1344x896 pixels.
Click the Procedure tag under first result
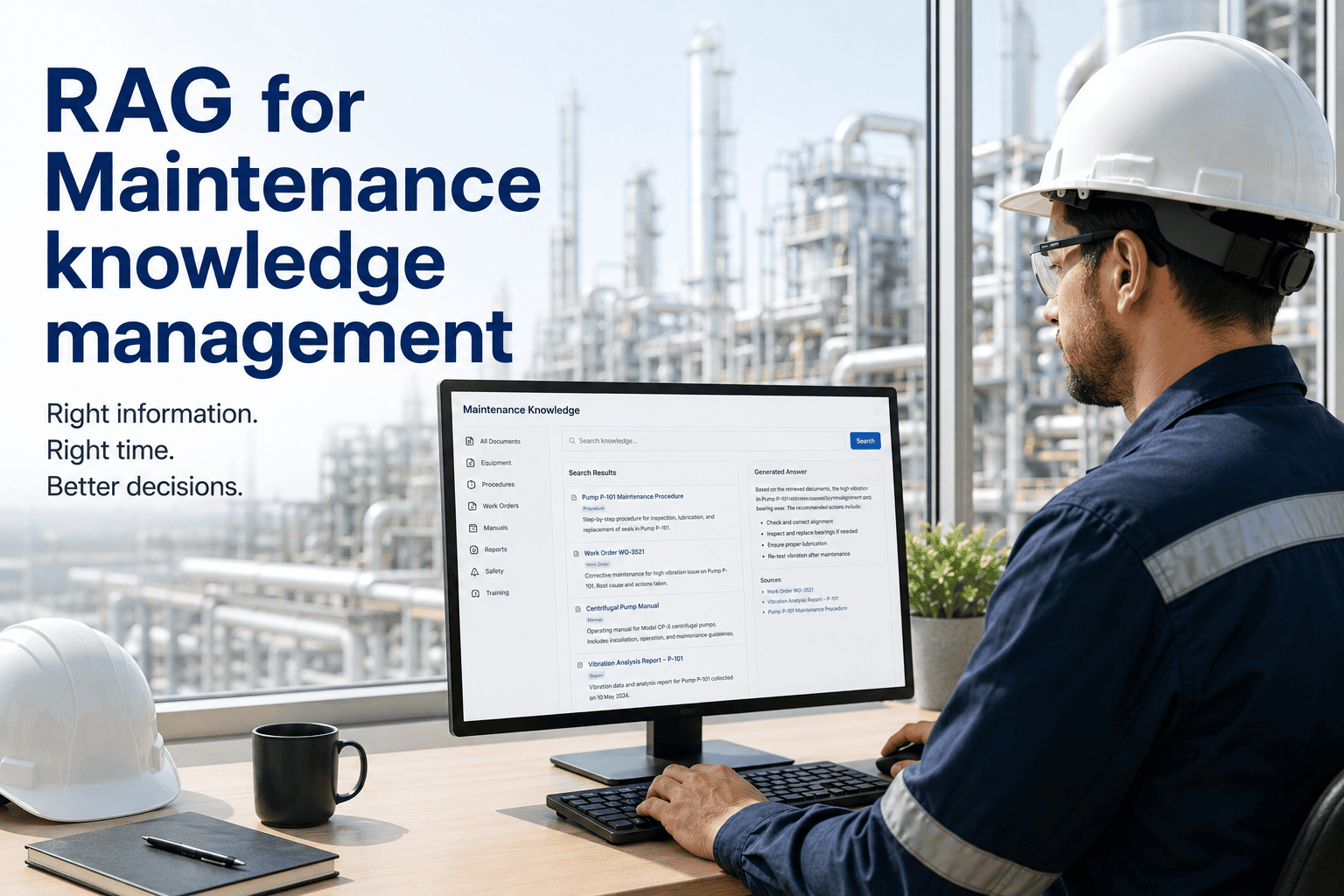pyautogui.click(x=594, y=508)
